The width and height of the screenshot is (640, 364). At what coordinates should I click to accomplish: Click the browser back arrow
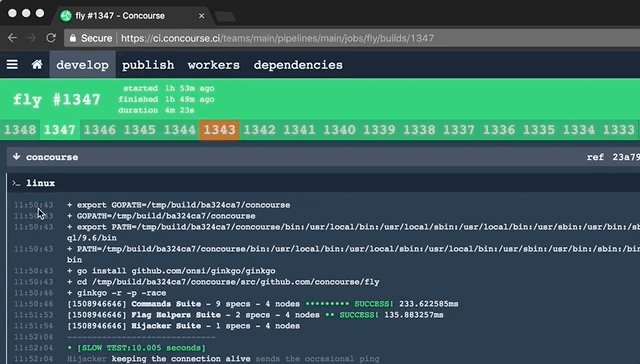[x=13, y=38]
